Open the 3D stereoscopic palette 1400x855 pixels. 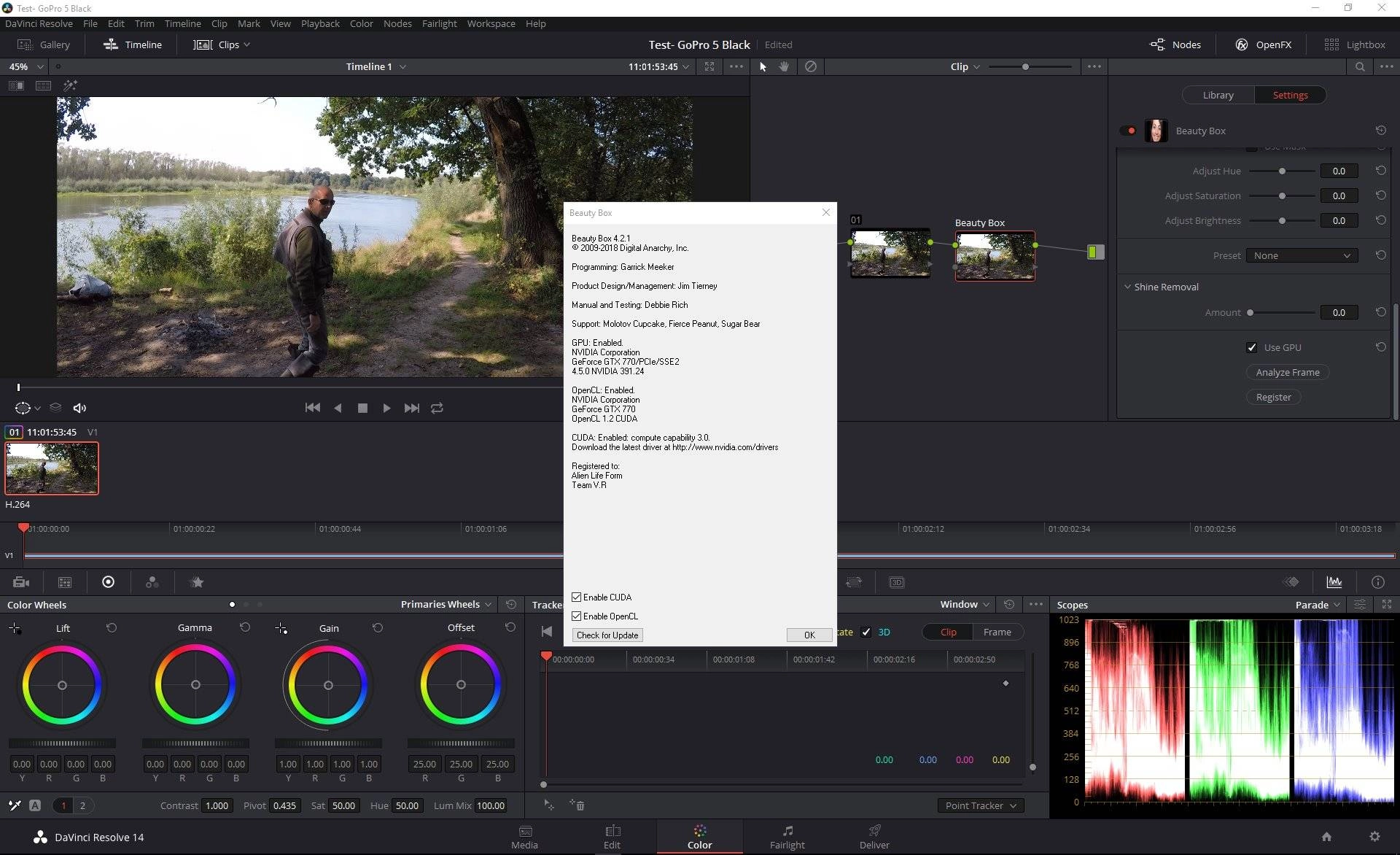[x=897, y=582]
